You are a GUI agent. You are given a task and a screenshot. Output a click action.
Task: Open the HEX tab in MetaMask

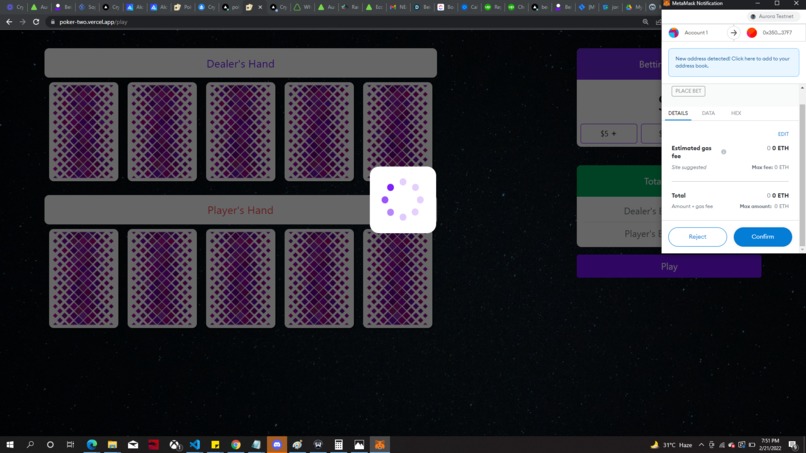736,113
